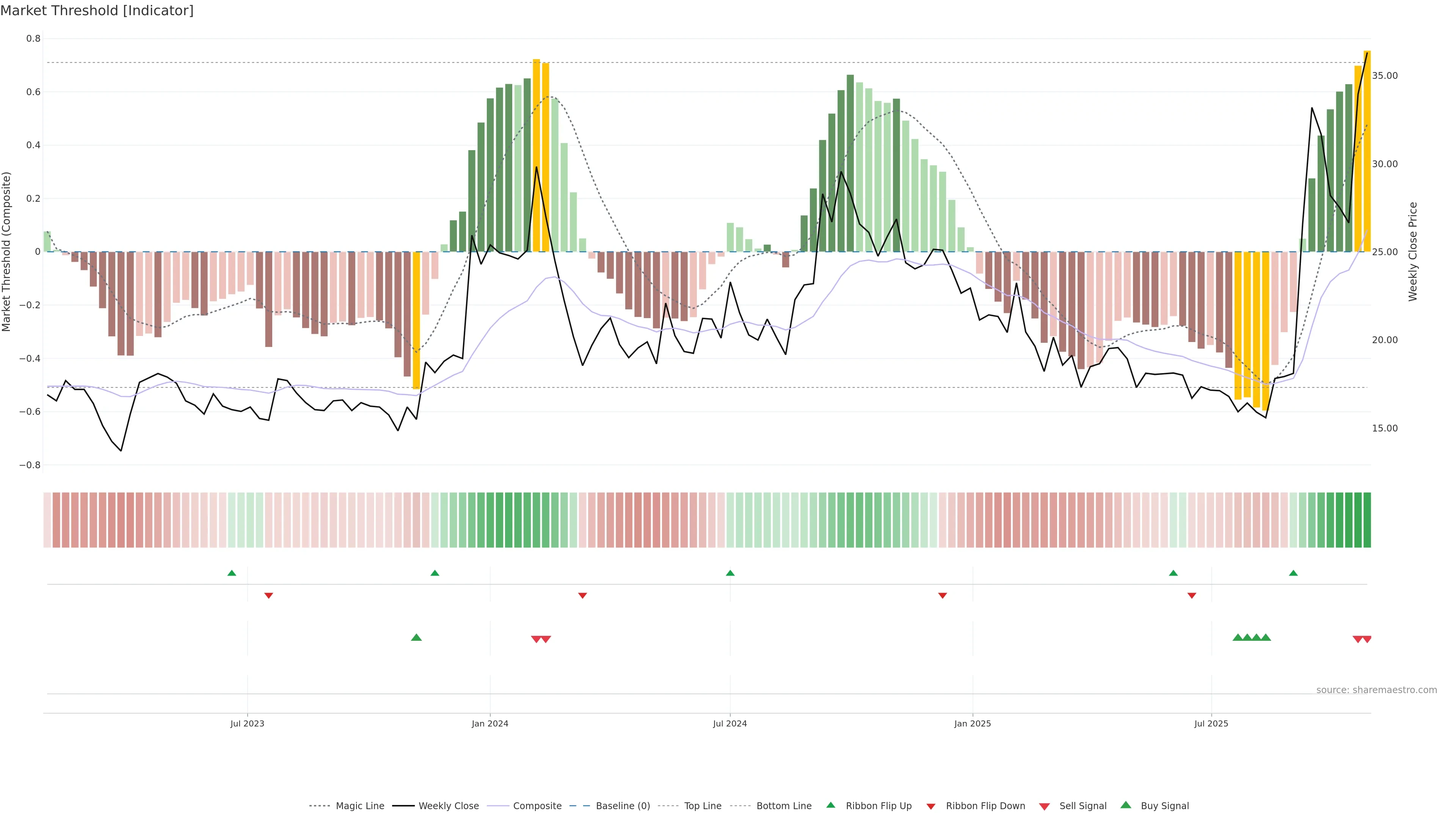Click the Sell Signal legend triangle icon
Screen dimensions: 1456x819
pos(1044,806)
